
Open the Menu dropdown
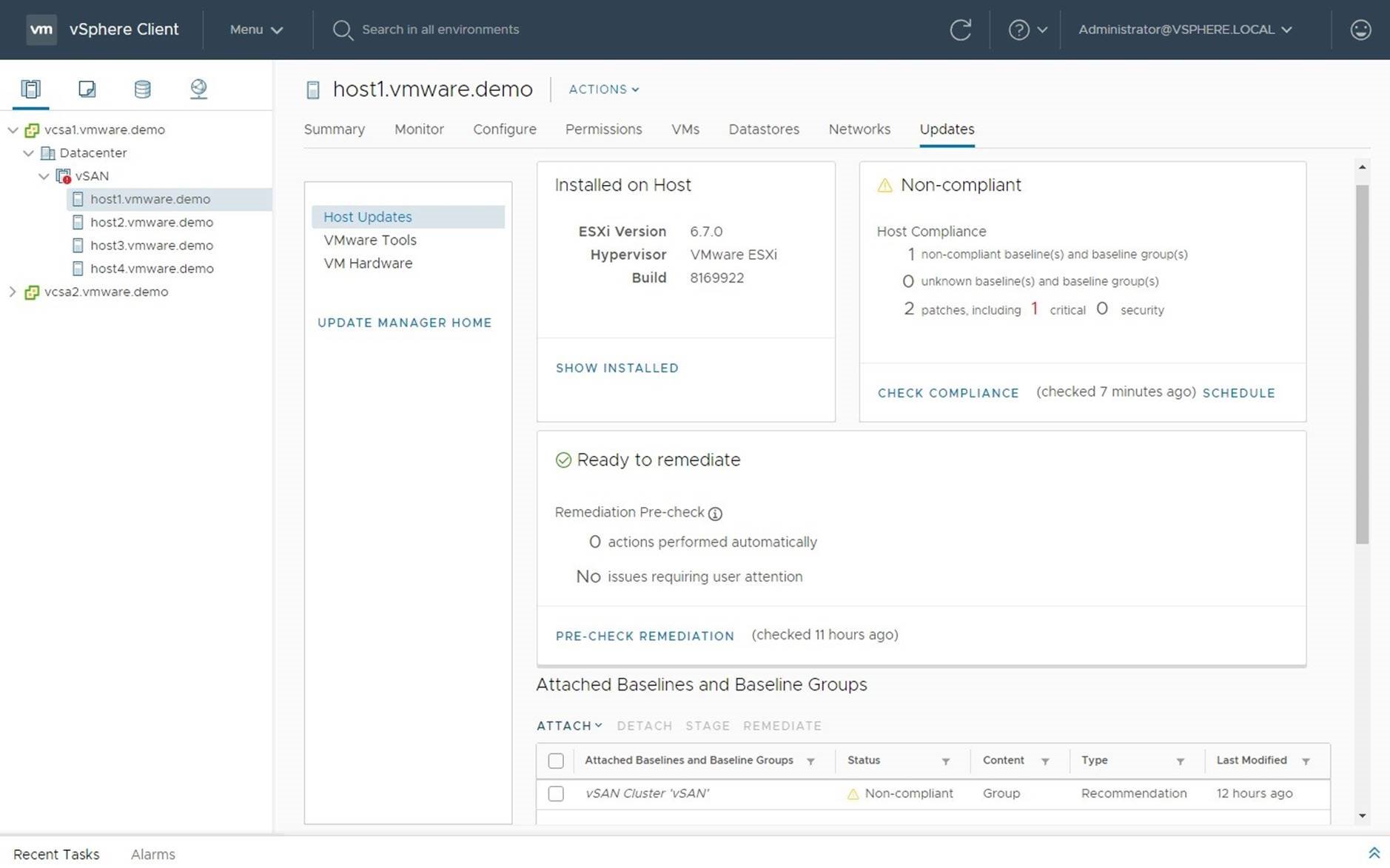(256, 30)
